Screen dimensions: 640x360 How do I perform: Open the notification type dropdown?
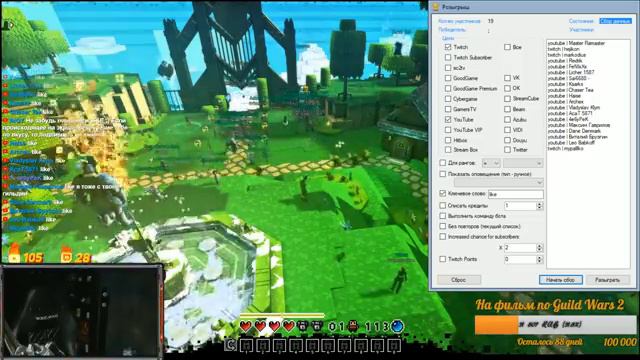click(498, 182)
